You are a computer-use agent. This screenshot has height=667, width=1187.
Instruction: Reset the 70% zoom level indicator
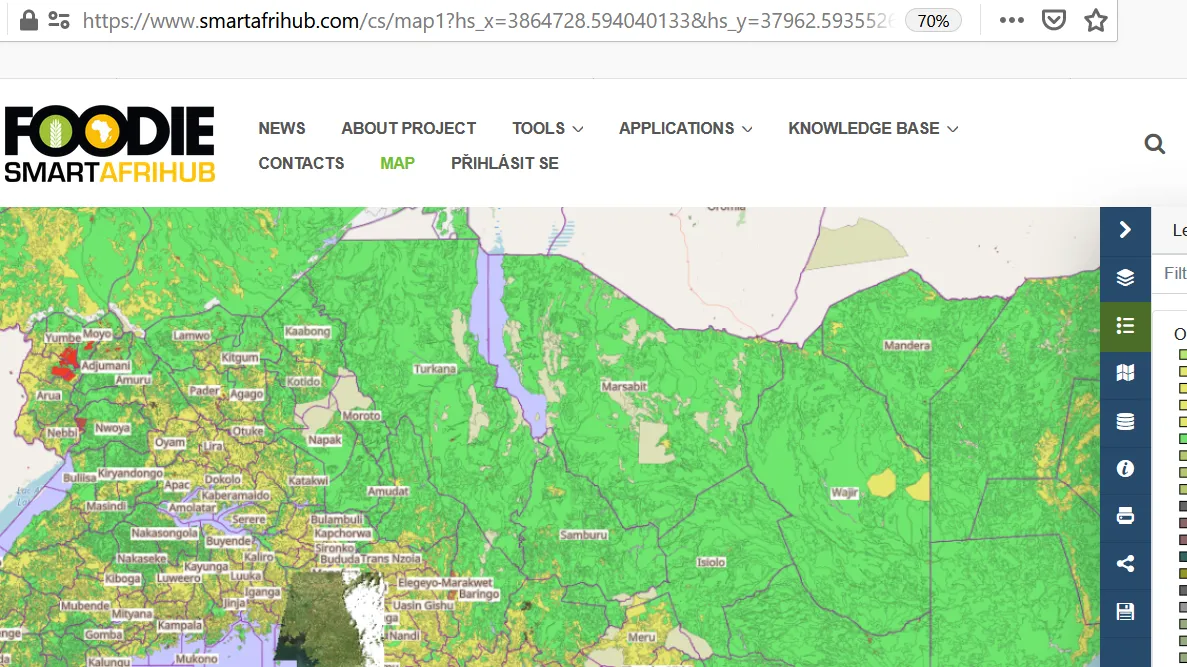[933, 21]
